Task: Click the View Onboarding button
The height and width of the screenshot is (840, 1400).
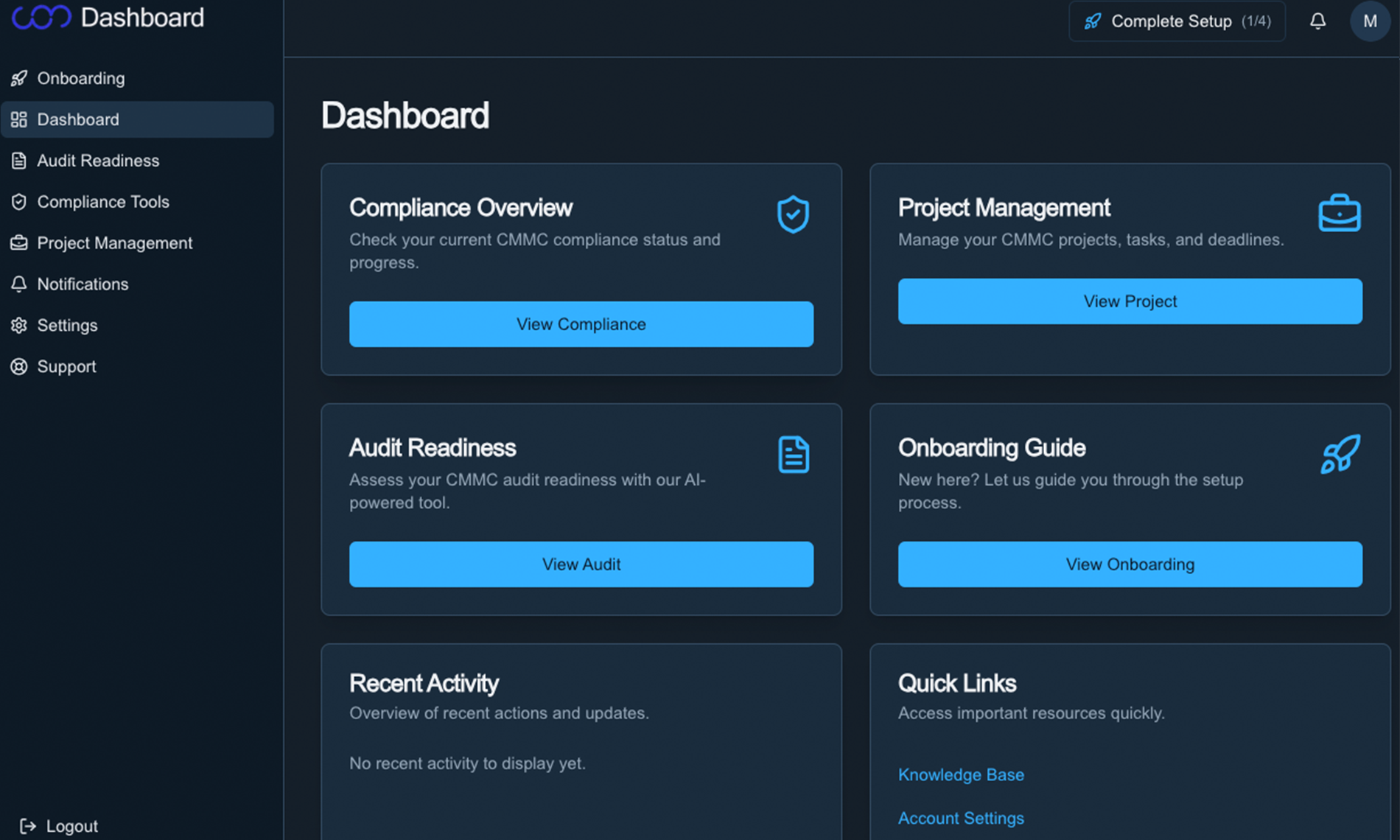Action: 1130,564
